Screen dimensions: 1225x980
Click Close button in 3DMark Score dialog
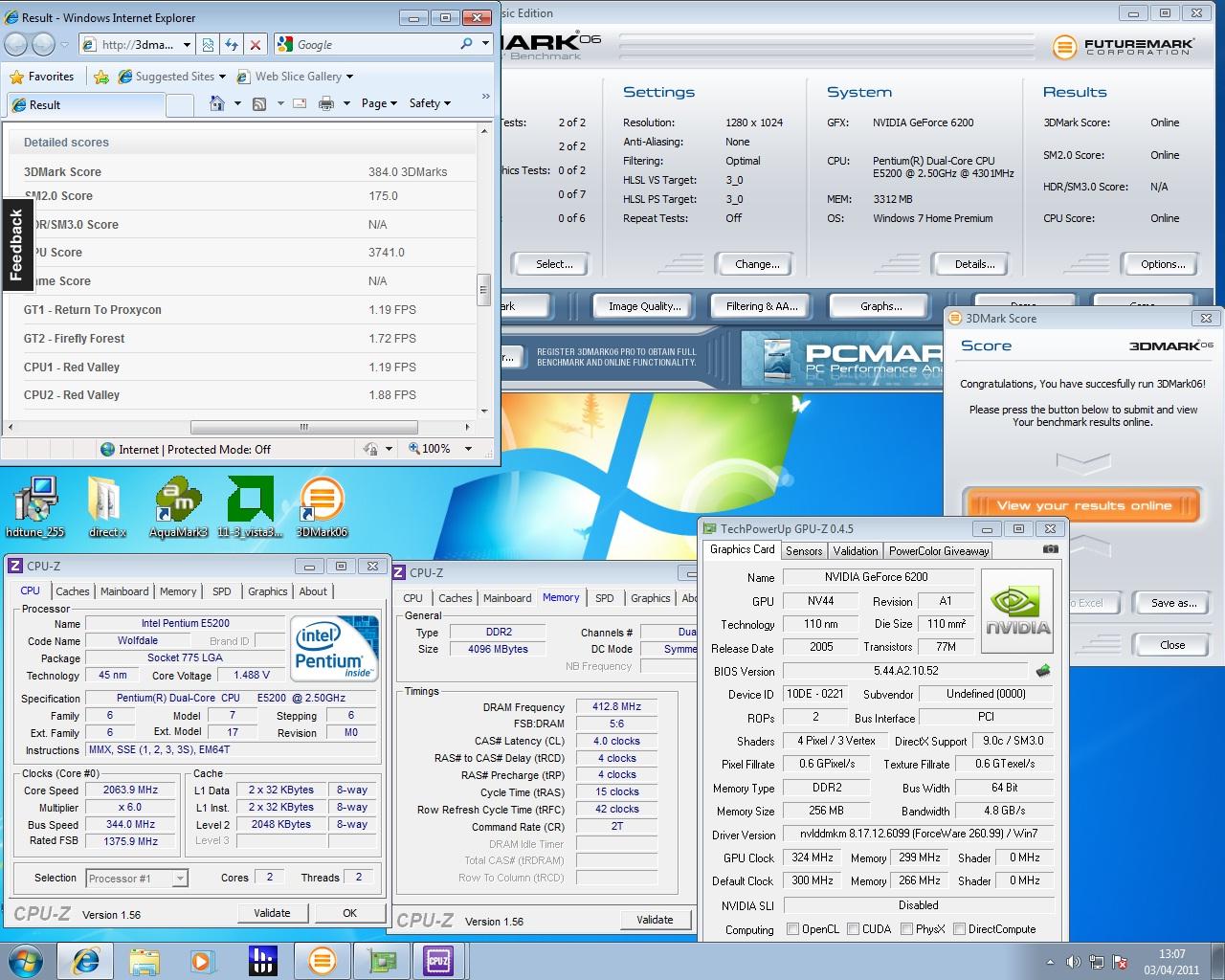coord(1172,645)
